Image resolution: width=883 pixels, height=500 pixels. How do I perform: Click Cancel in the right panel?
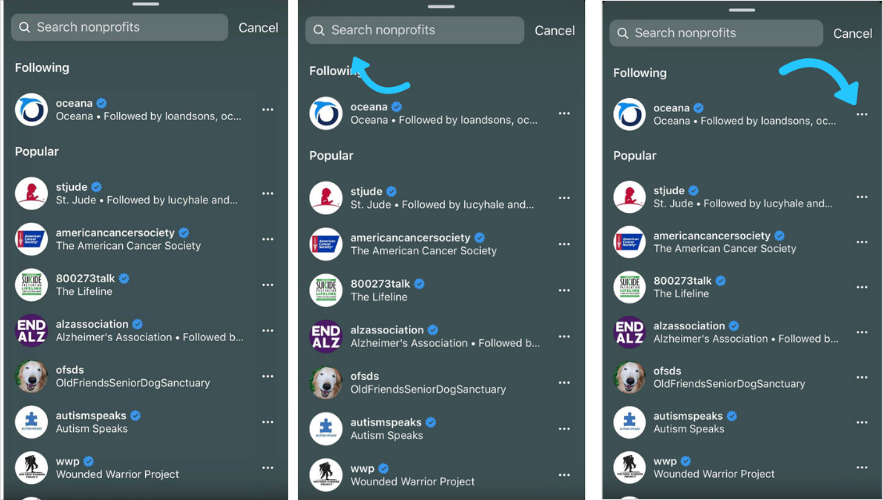click(853, 34)
